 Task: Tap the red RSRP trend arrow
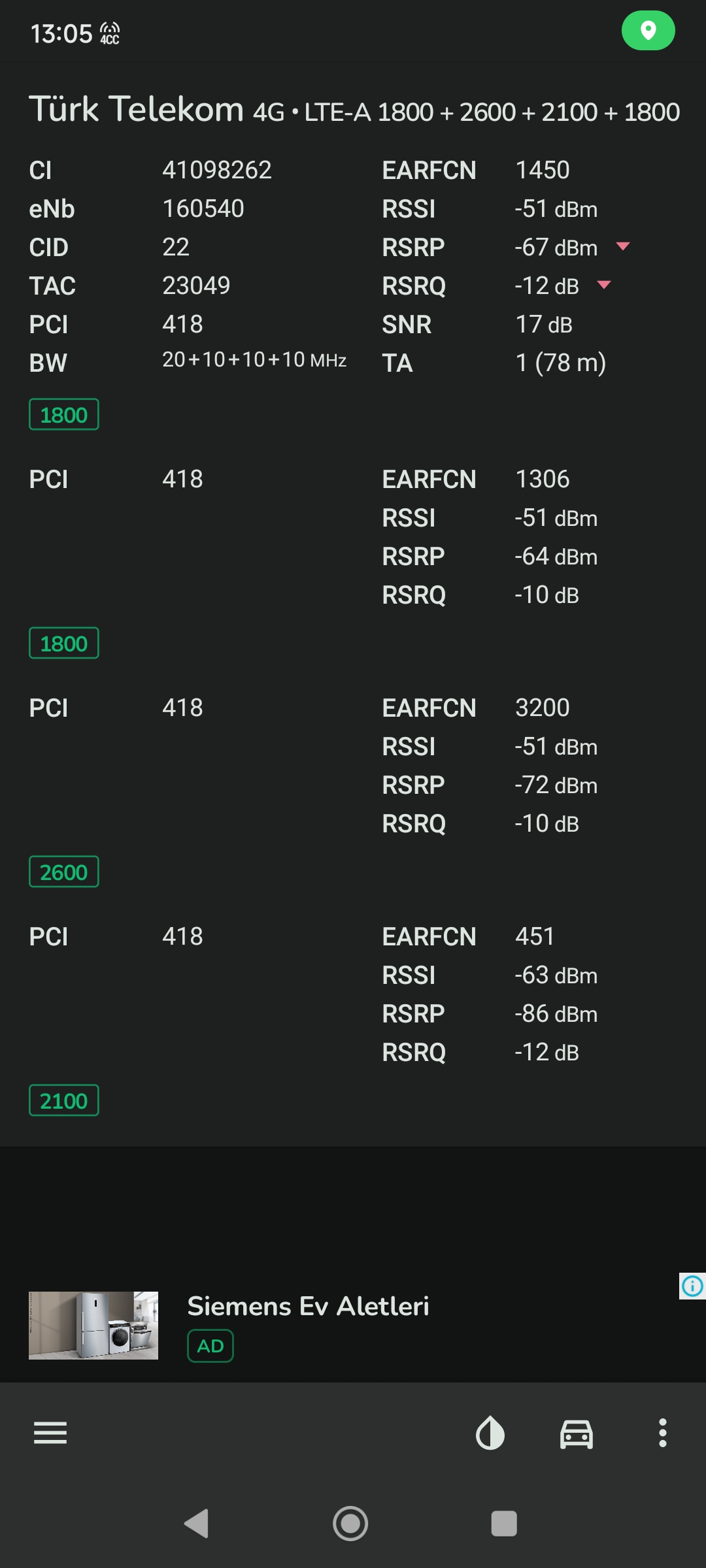tap(623, 246)
